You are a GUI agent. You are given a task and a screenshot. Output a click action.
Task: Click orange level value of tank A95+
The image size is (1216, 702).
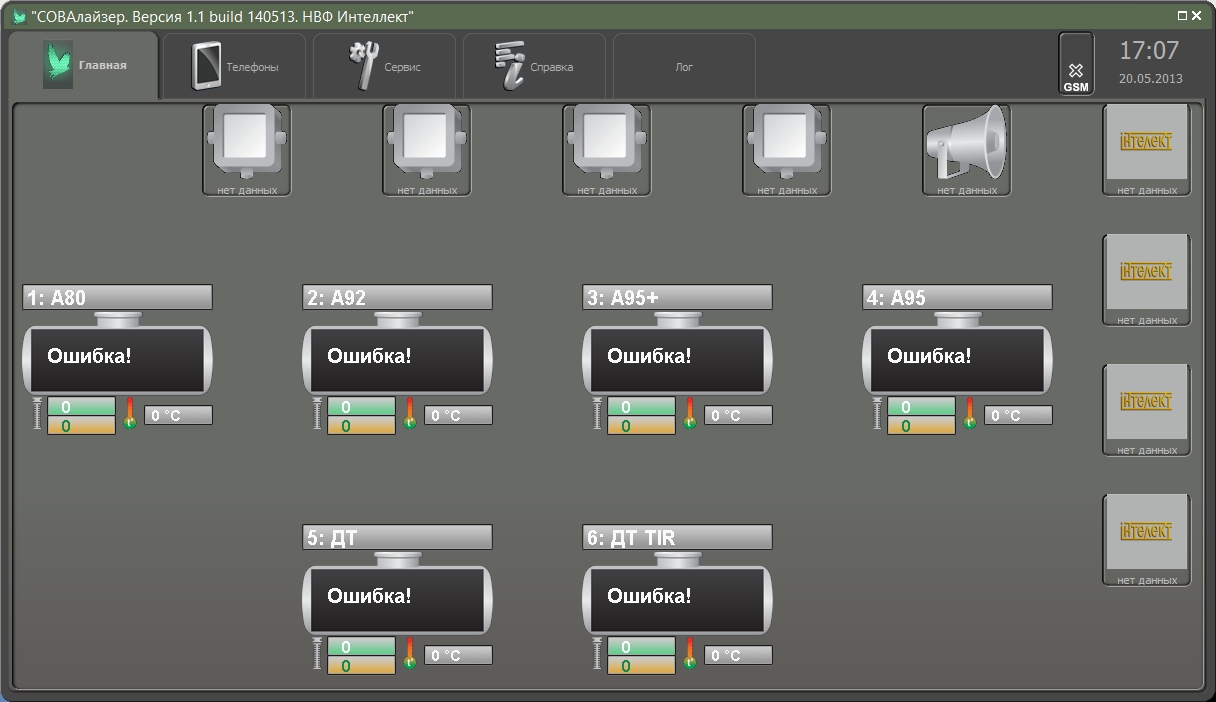[642, 426]
